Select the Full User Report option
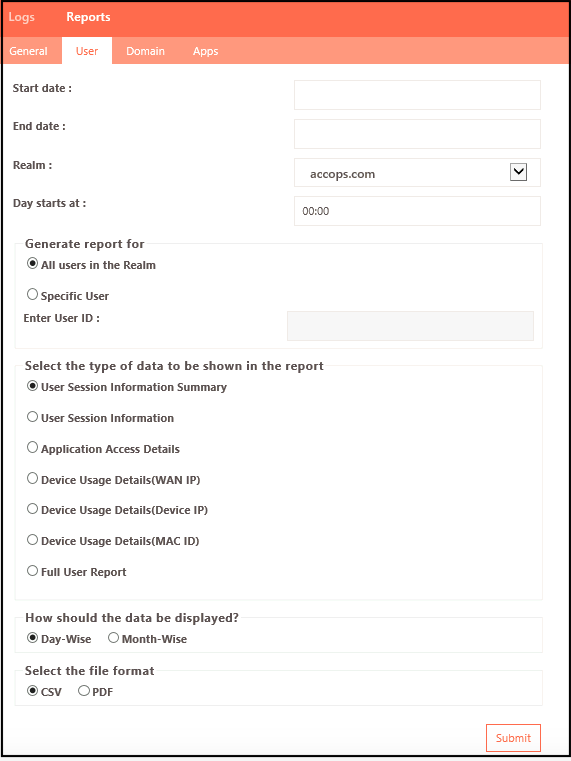571x761 pixels. click(33, 571)
